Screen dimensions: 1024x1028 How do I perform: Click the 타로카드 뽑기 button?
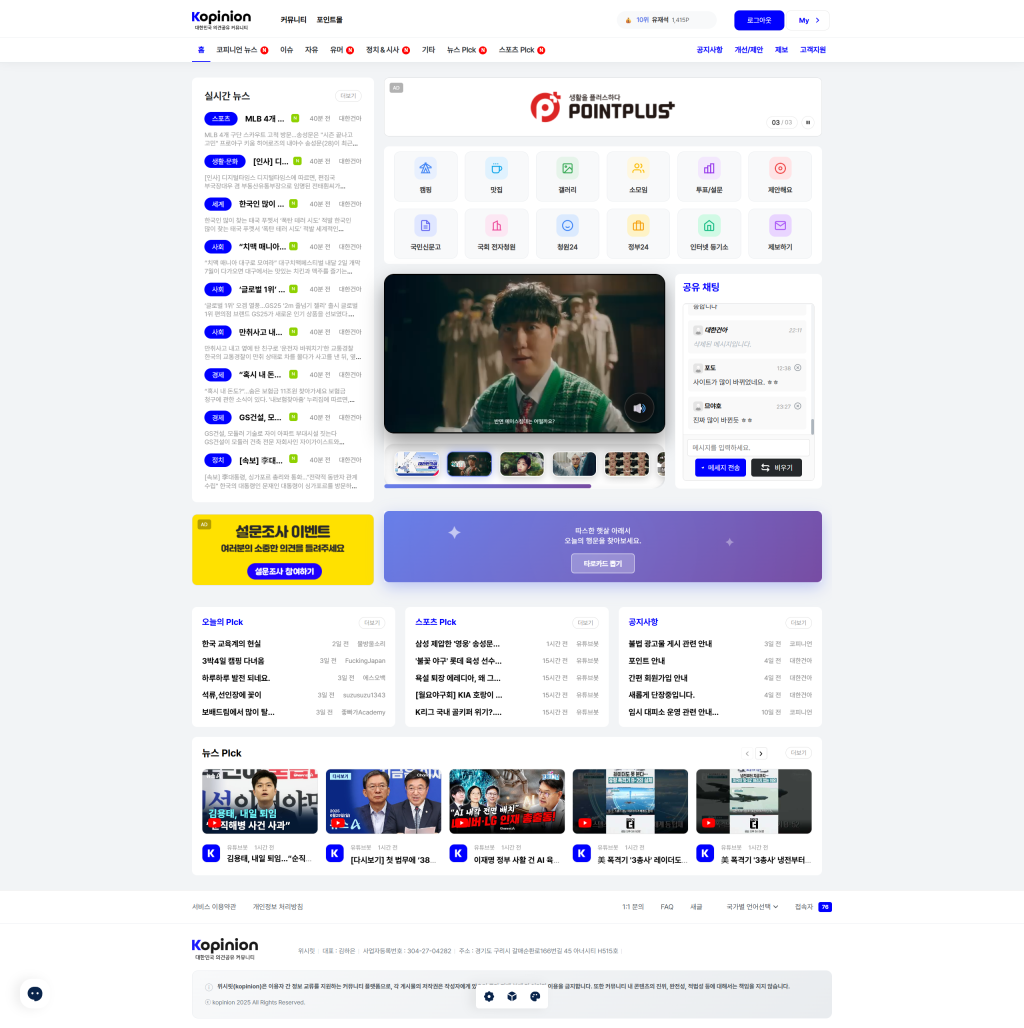pyautogui.click(x=602, y=563)
